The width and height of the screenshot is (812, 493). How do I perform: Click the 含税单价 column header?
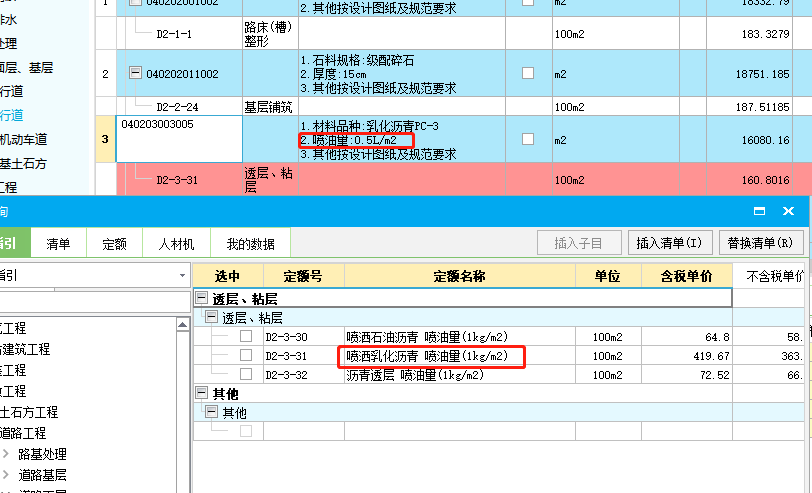coord(687,276)
